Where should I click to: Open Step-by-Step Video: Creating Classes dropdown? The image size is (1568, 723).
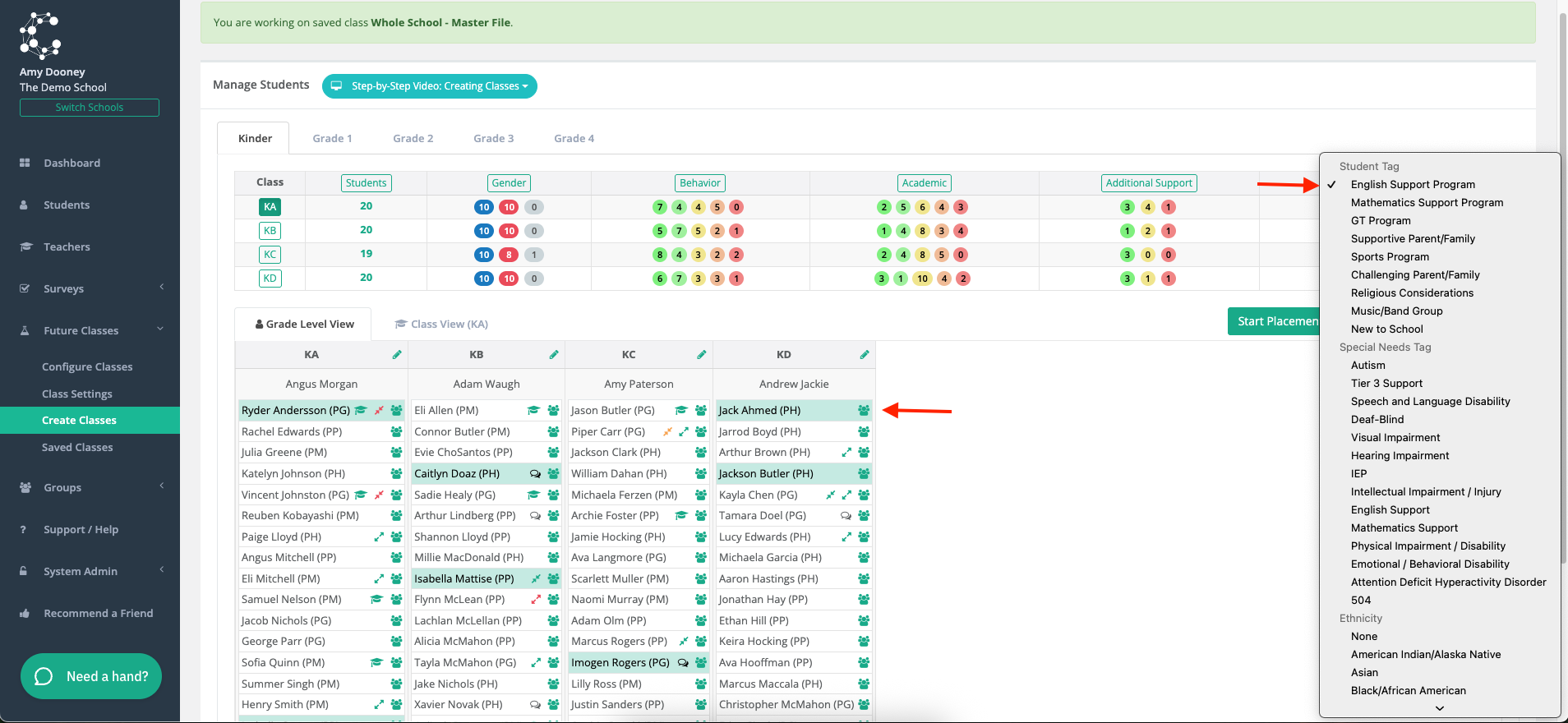pos(430,86)
